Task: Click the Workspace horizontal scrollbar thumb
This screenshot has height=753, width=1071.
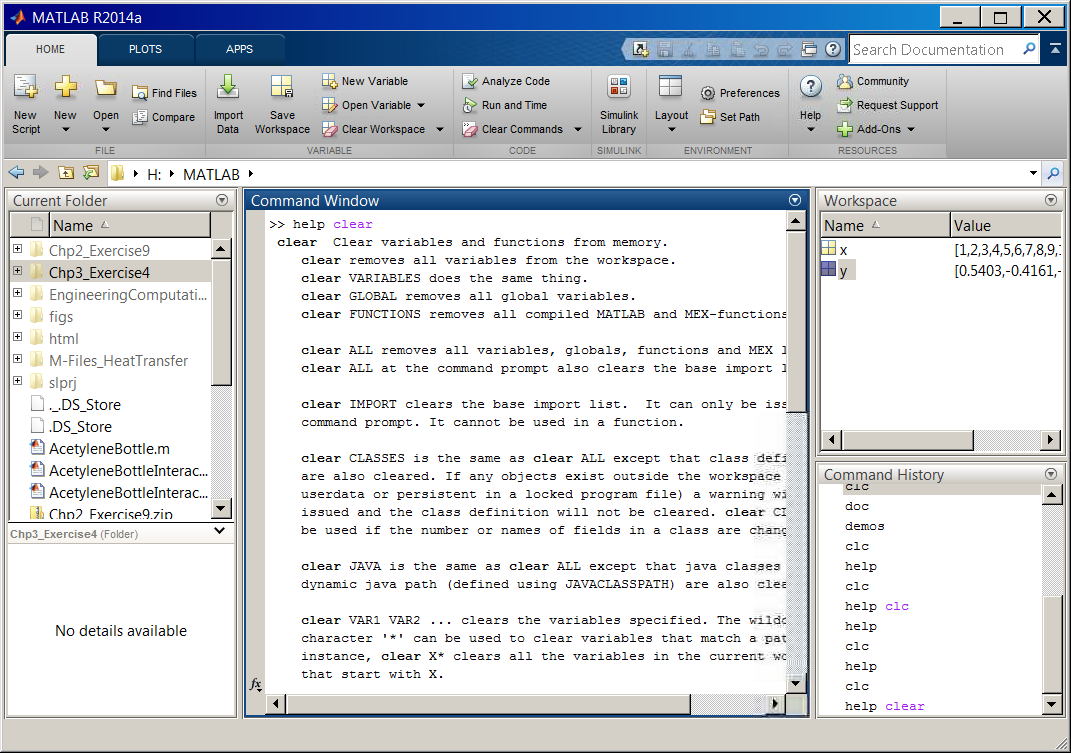Action: click(907, 439)
